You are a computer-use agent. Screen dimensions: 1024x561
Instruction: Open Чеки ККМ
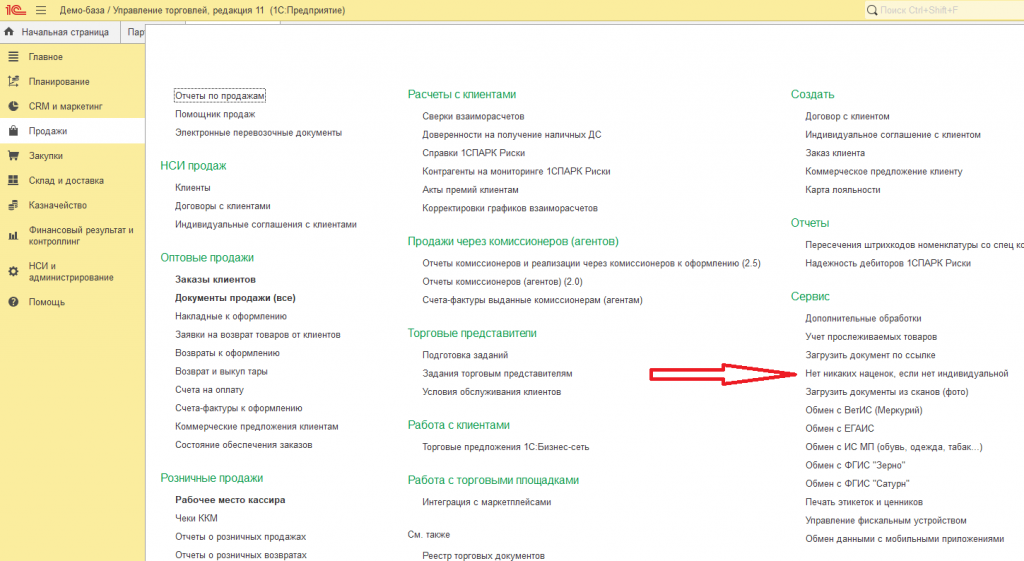click(x=196, y=518)
